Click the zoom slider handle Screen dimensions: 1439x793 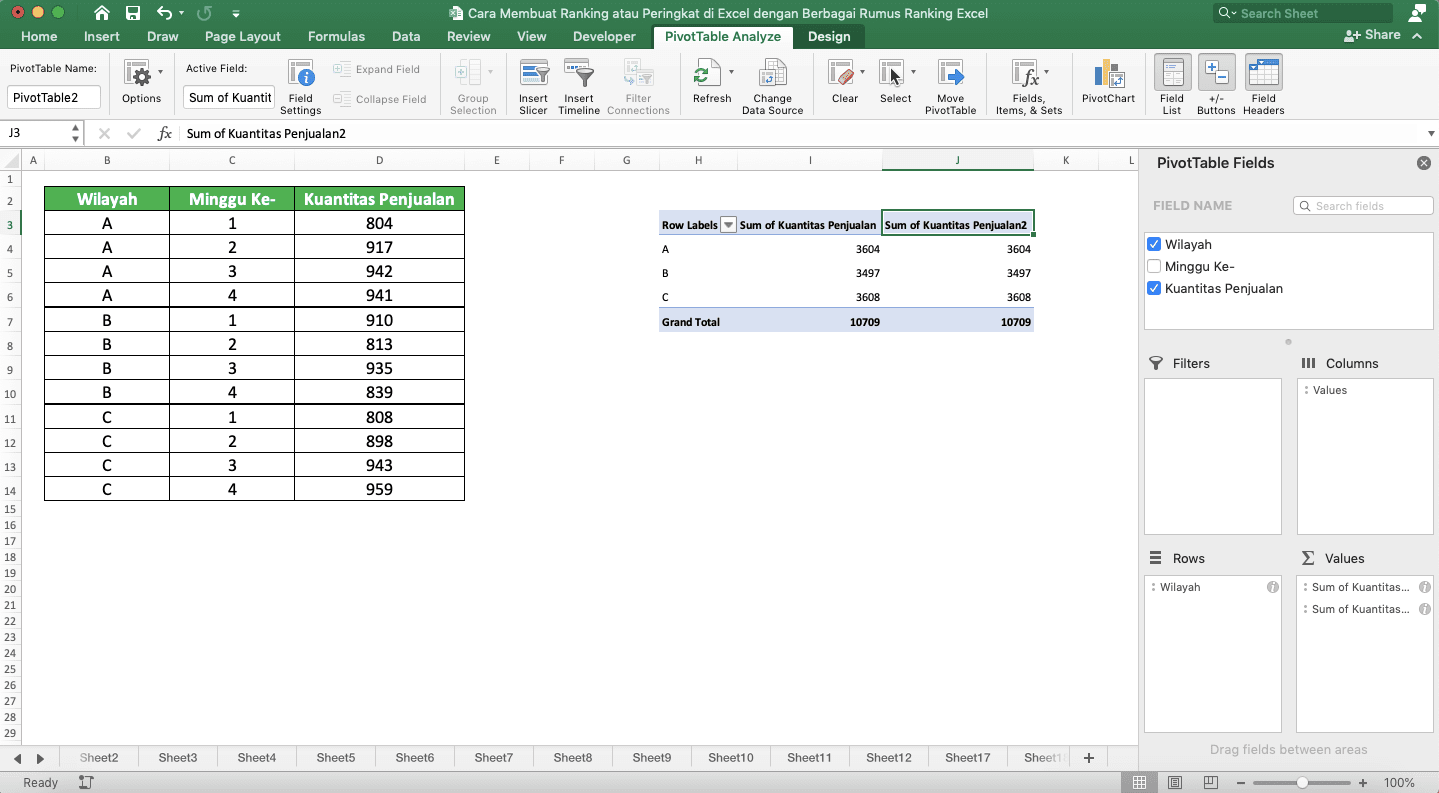tap(1302, 783)
